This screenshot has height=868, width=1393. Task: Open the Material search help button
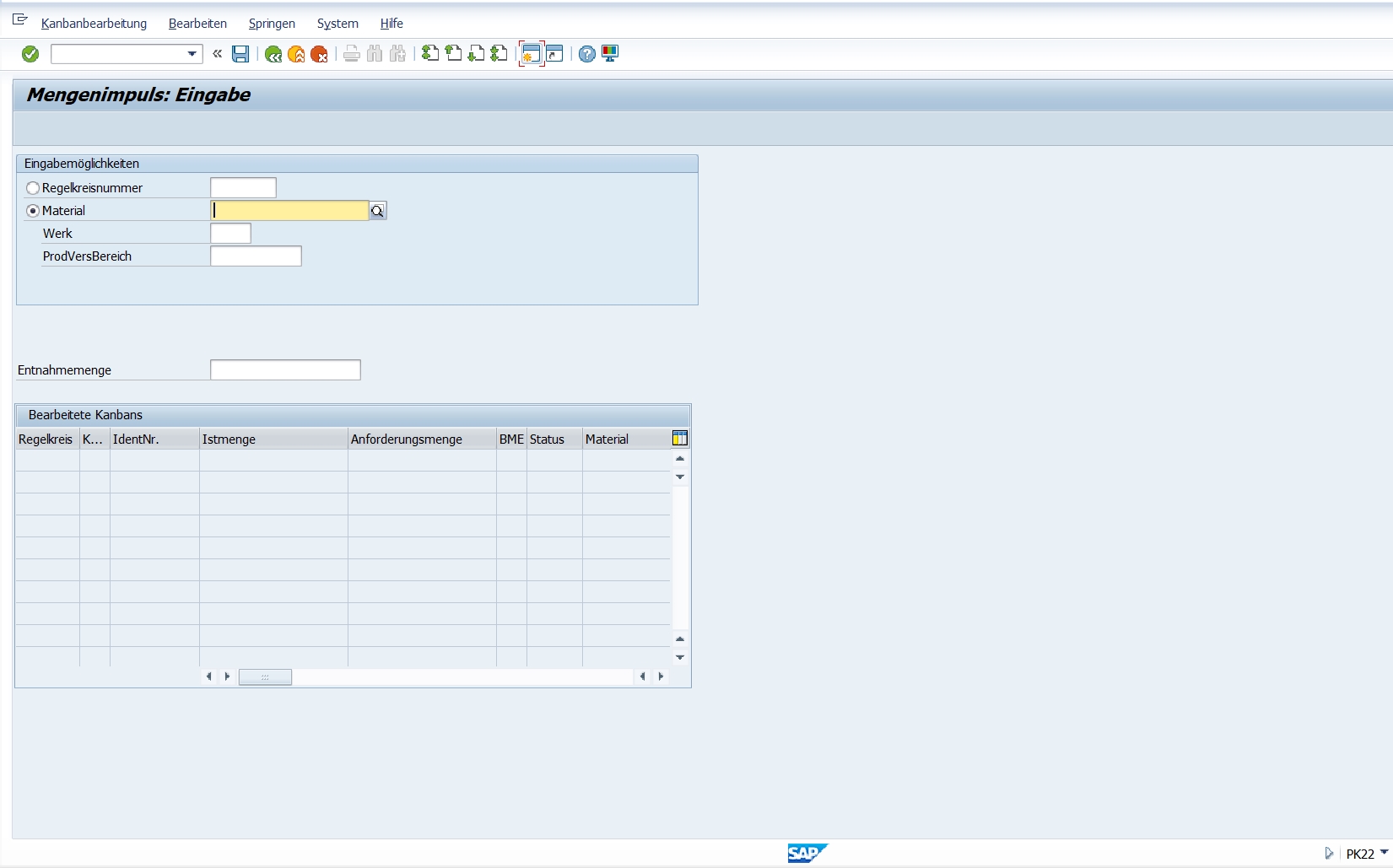click(377, 211)
